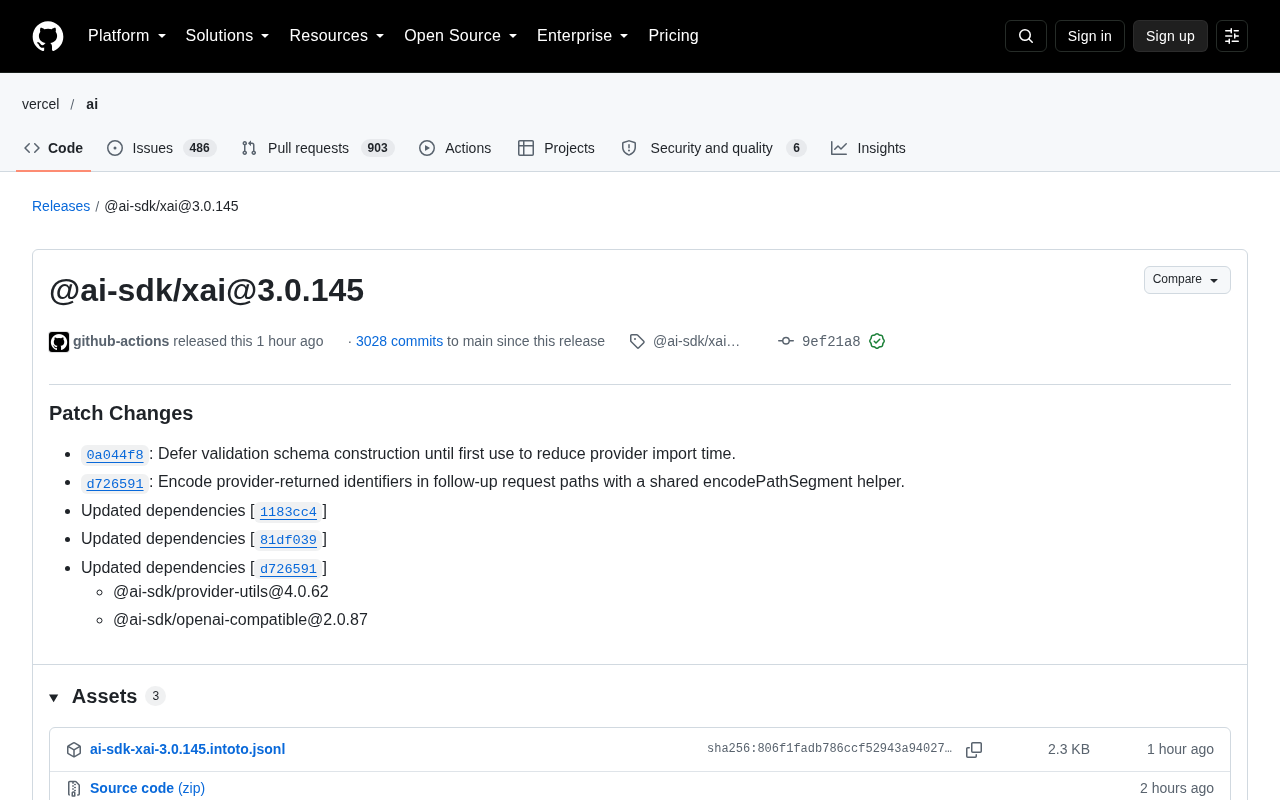1280x800 pixels.
Task: Expand the Open Source menu
Action: pyautogui.click(x=461, y=36)
